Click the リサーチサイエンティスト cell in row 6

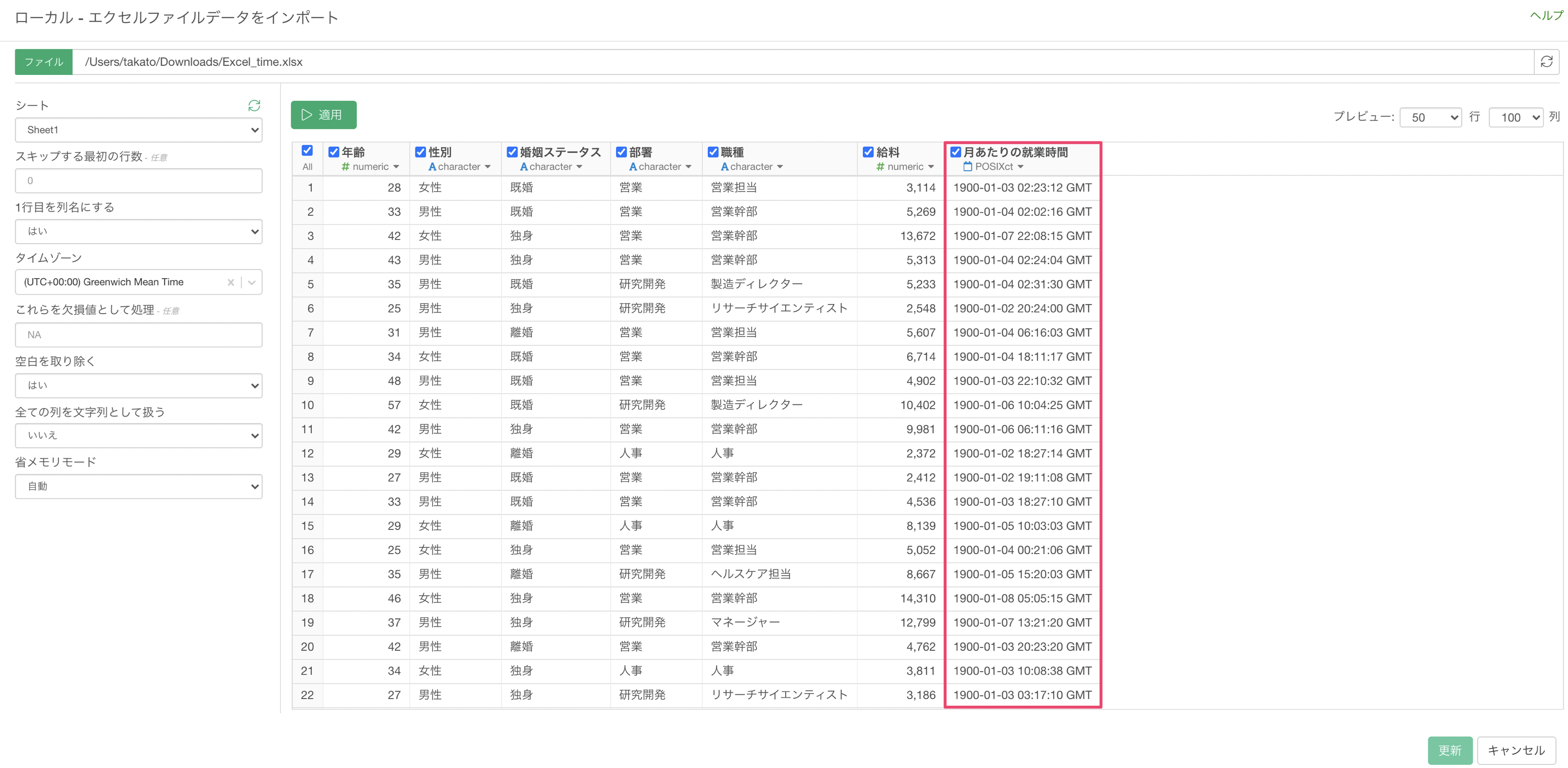click(779, 308)
